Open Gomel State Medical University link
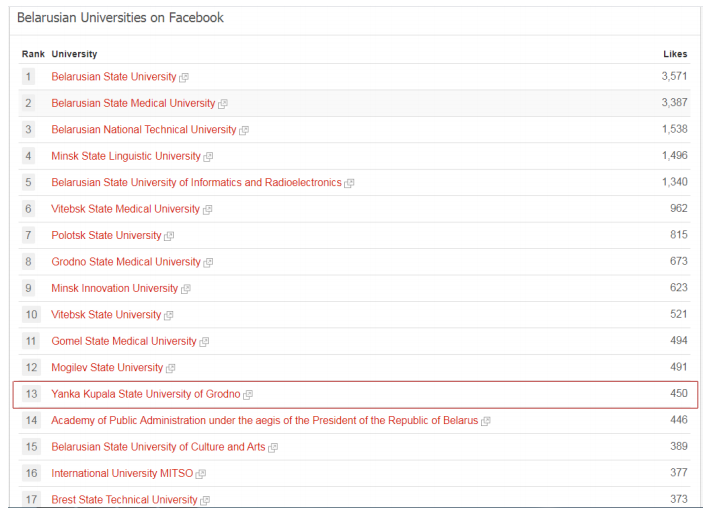 click(x=124, y=341)
